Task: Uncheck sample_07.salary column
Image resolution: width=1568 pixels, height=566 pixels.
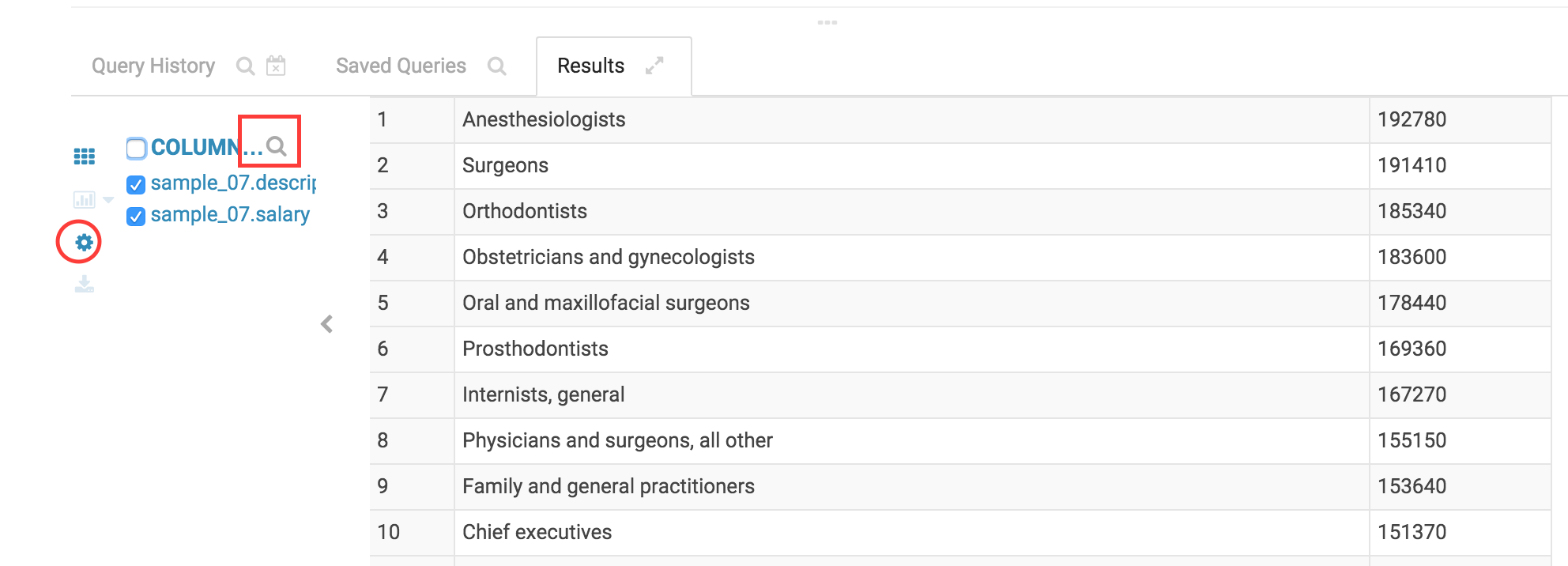Action: tap(136, 216)
